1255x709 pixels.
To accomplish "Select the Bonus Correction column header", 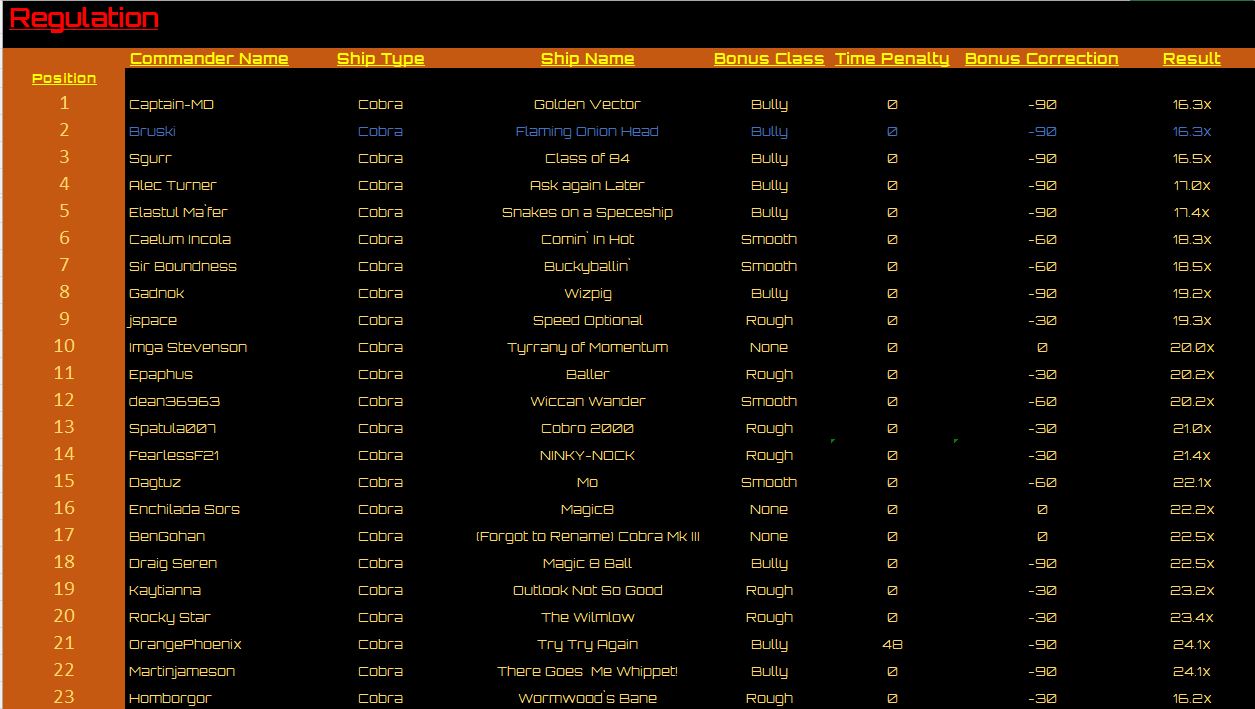I will point(1041,59).
